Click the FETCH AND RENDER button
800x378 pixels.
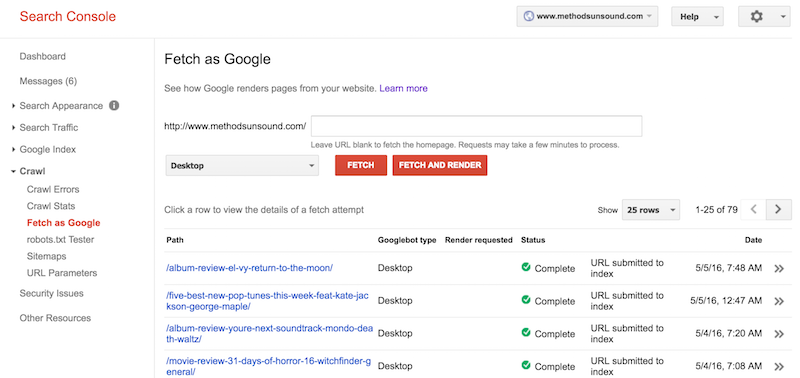pyautogui.click(x=440, y=165)
